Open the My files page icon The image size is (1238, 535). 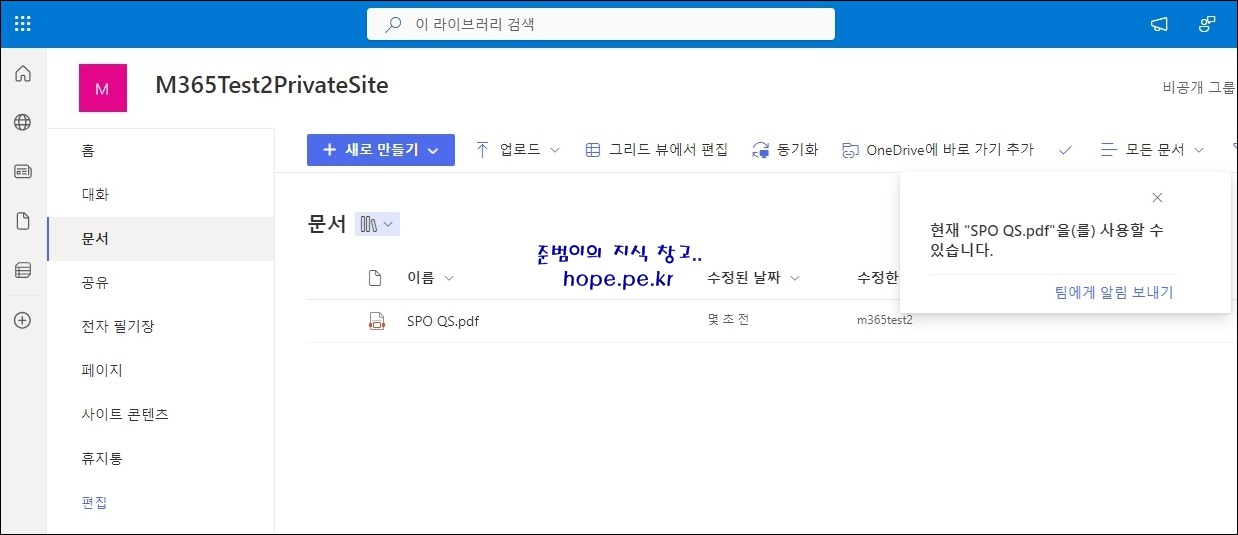[23, 221]
